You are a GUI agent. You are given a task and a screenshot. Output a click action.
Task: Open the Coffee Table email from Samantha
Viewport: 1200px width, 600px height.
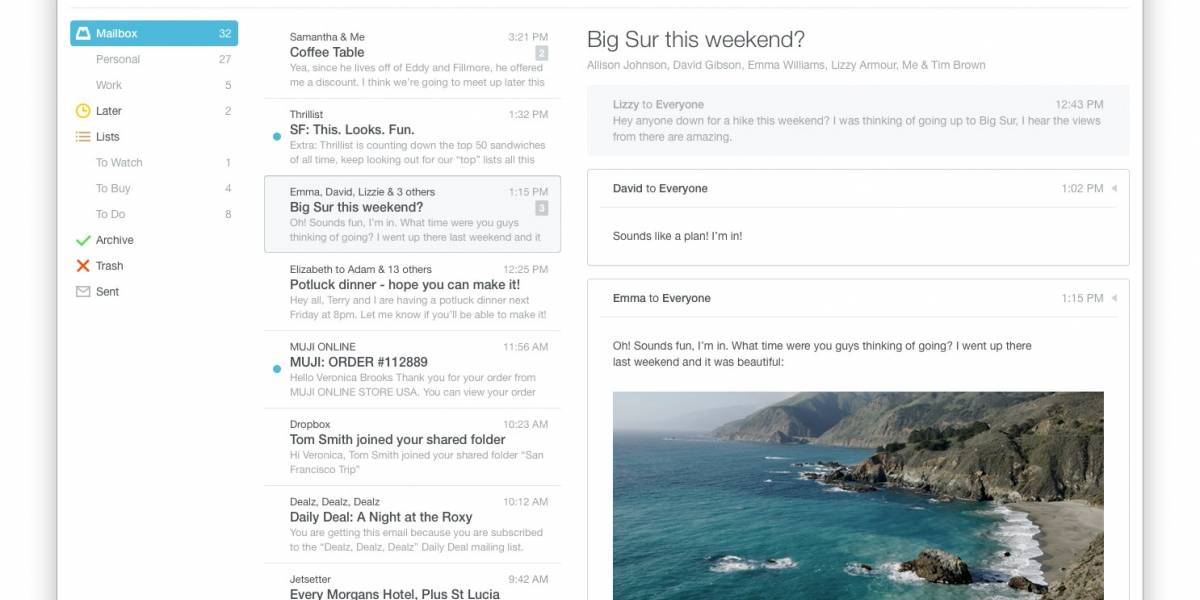(x=412, y=60)
